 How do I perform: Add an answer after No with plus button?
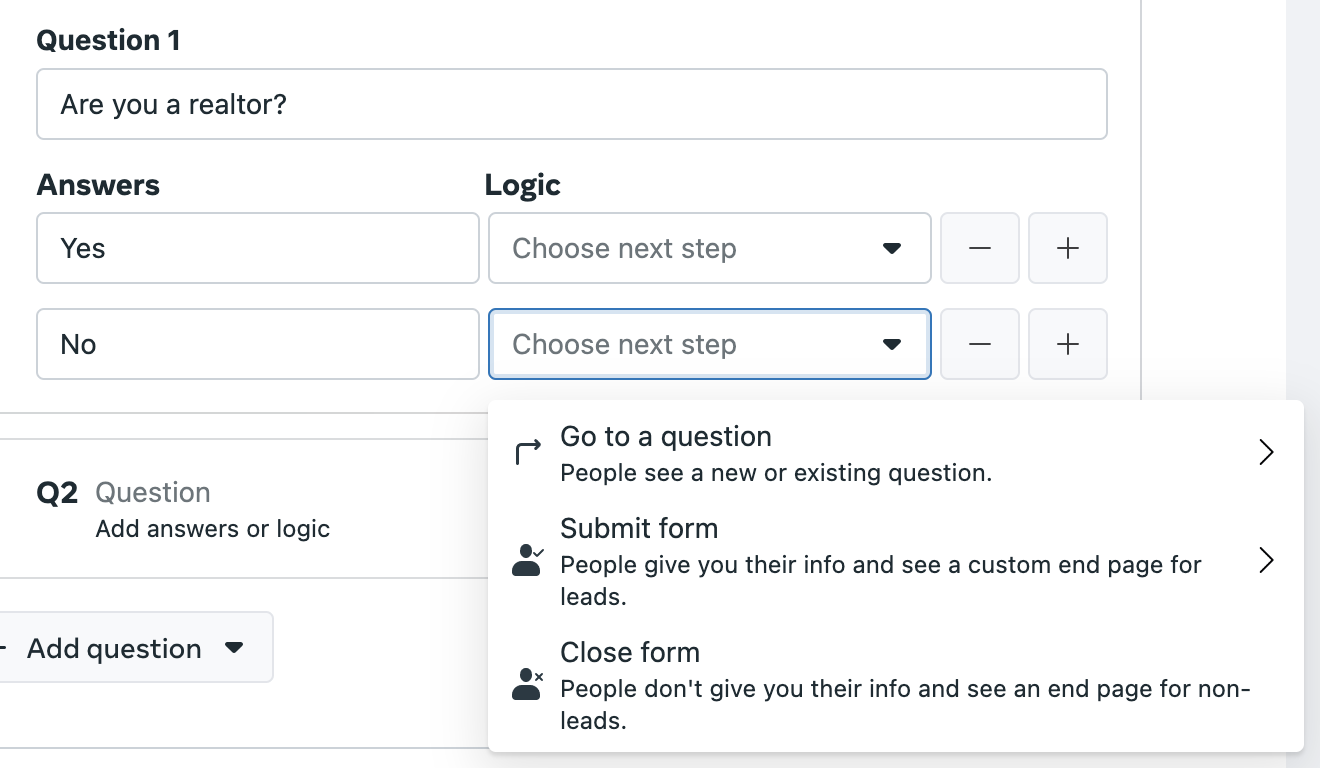1068,344
